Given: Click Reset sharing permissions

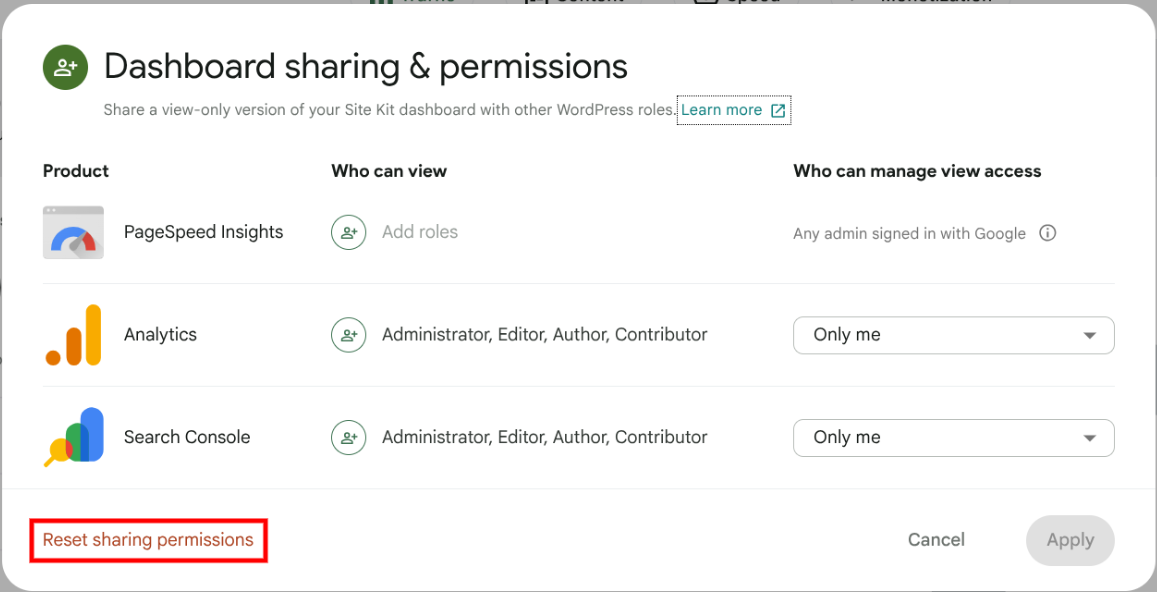Looking at the screenshot, I should pyautogui.click(x=148, y=540).
